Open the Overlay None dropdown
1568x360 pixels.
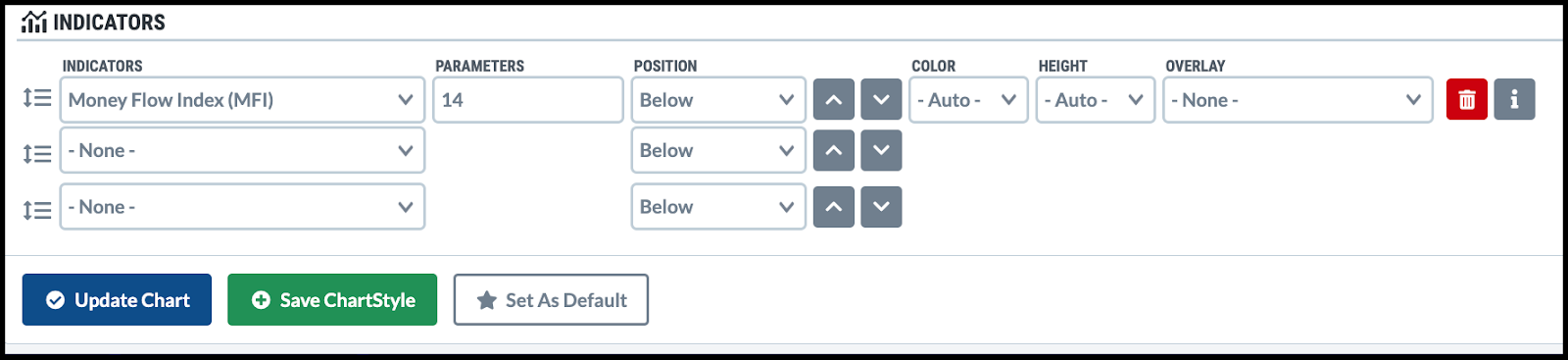[1298, 100]
